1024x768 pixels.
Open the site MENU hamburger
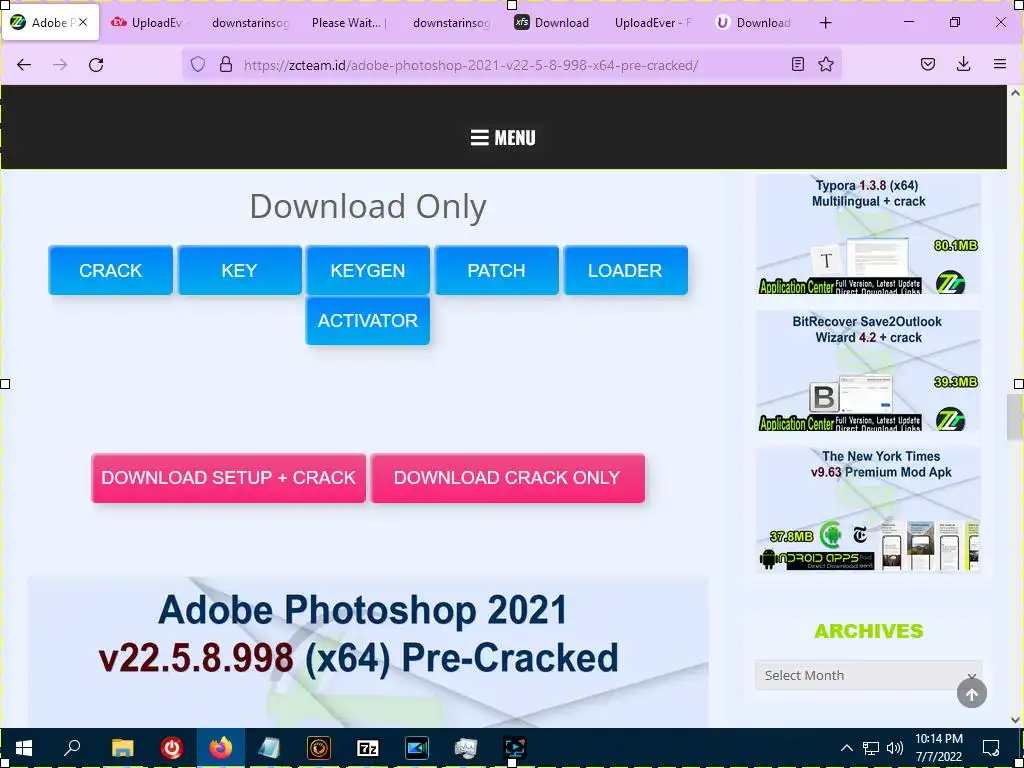503,138
